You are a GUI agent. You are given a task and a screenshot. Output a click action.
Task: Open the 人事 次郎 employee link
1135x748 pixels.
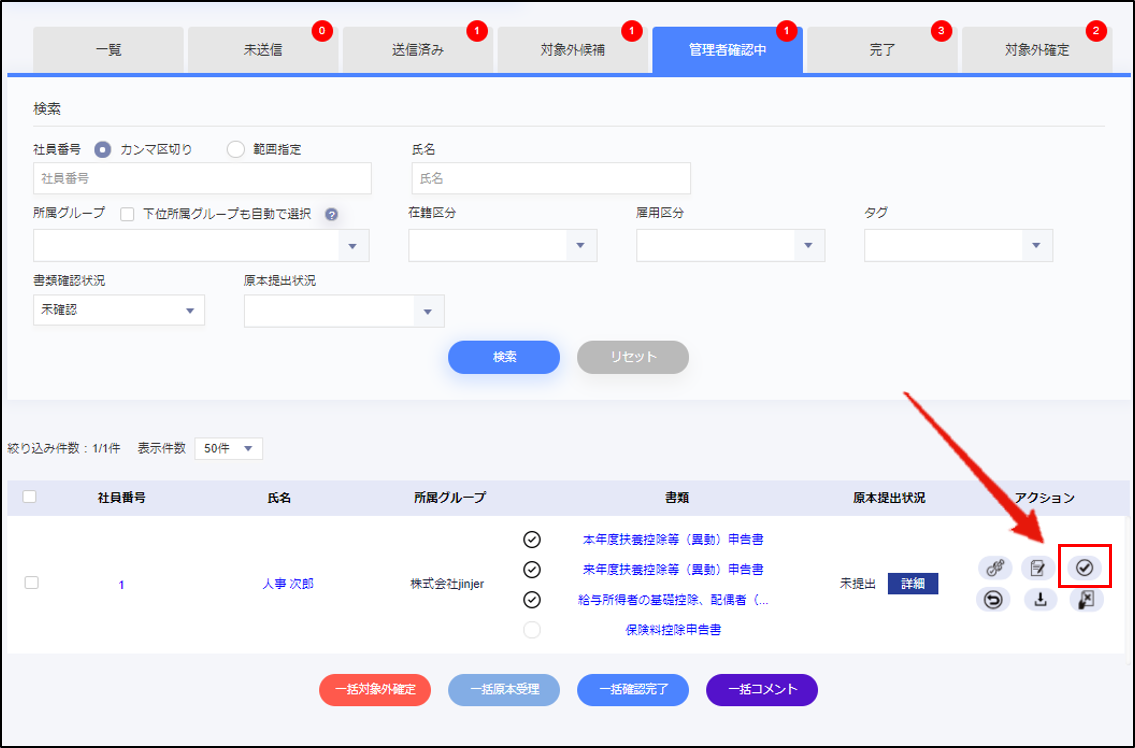pyautogui.click(x=287, y=584)
